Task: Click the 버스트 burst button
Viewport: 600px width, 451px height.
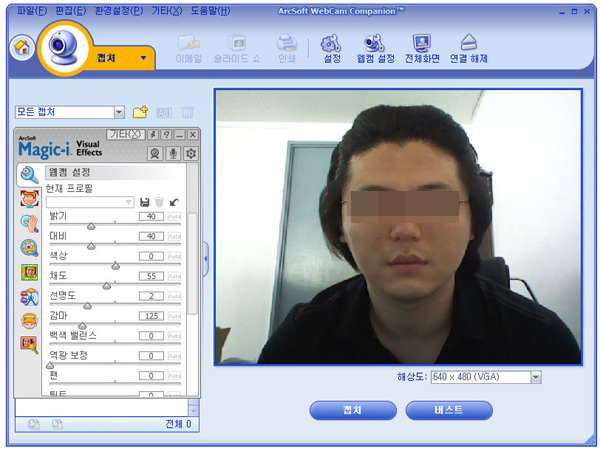Action: (449, 410)
